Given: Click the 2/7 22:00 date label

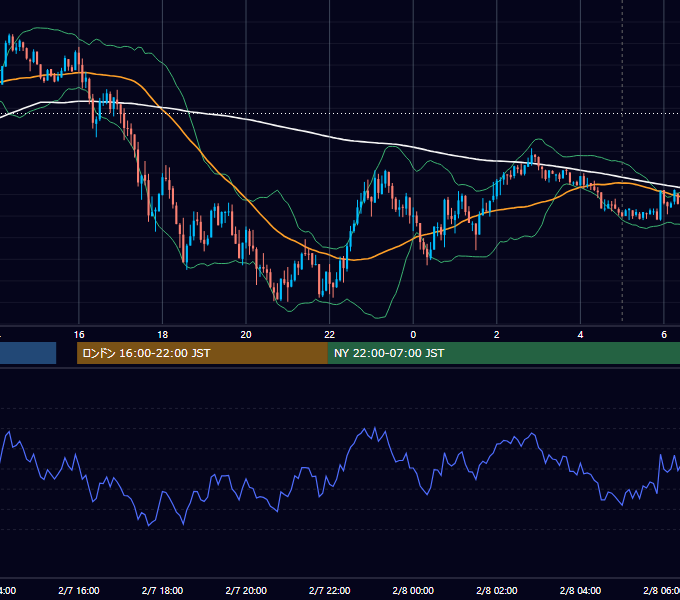Looking at the screenshot, I should pos(330,590).
